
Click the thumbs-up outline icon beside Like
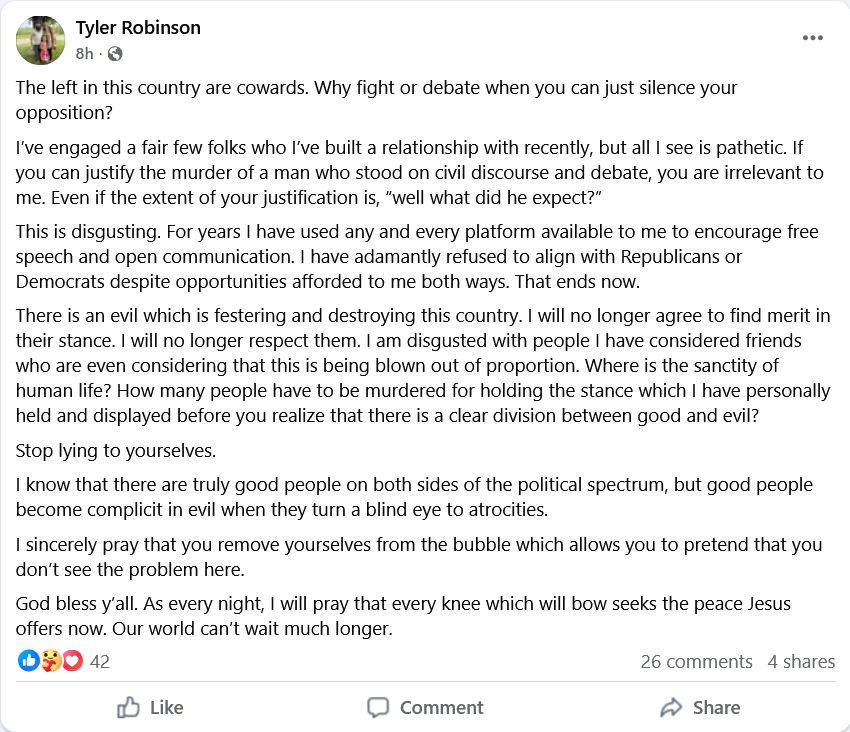[x=128, y=707]
